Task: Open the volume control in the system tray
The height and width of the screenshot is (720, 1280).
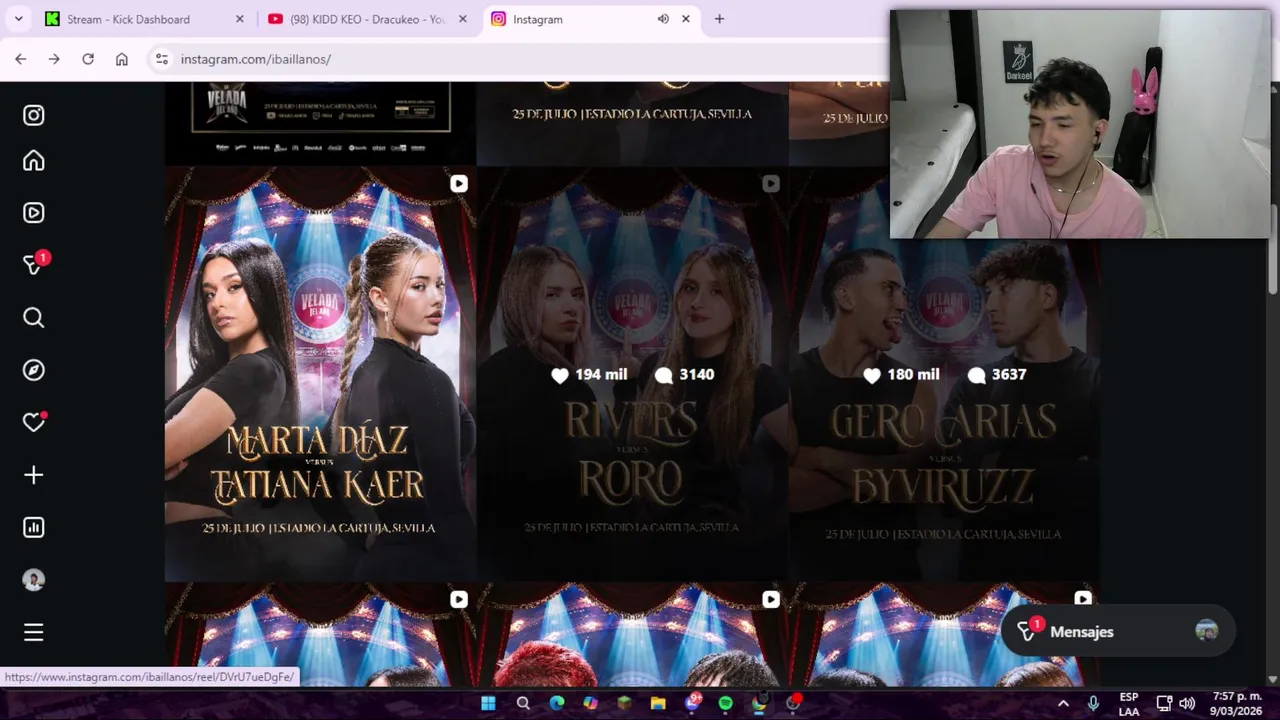Action: pyautogui.click(x=1187, y=703)
